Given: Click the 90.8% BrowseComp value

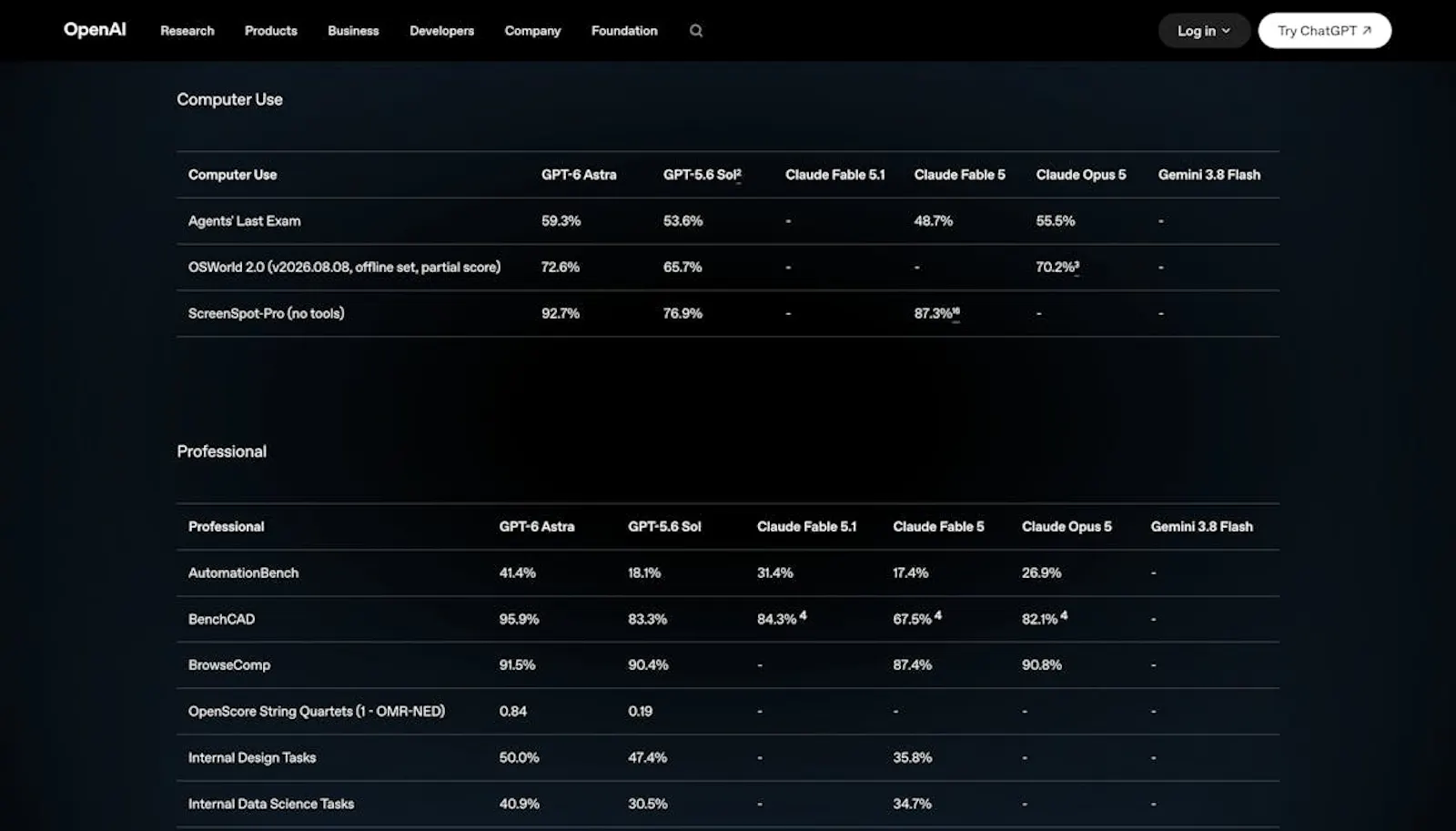Looking at the screenshot, I should tap(1041, 665).
